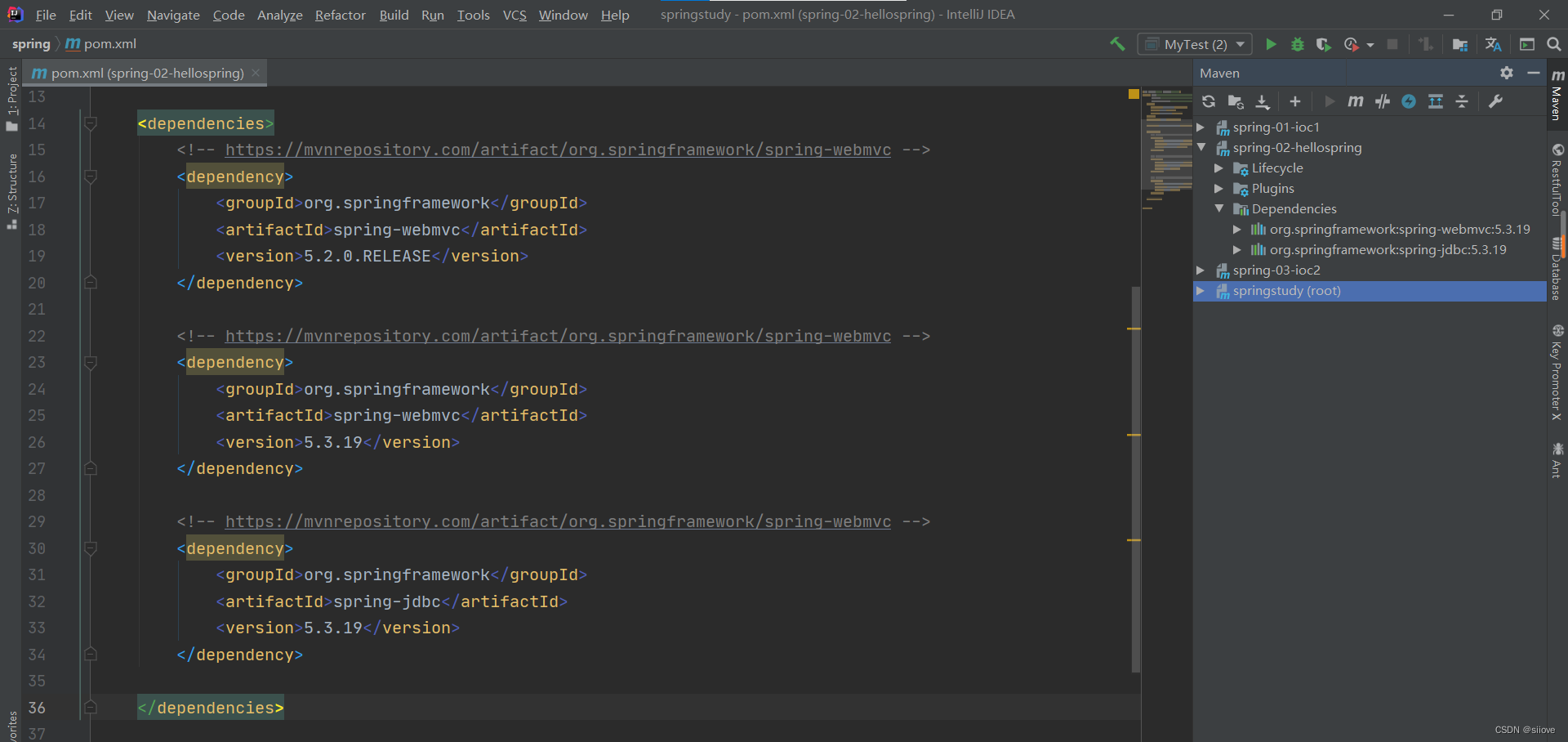This screenshot has width=1568, height=742.
Task: Click the grey Stop square icon
Action: pyautogui.click(x=1392, y=44)
